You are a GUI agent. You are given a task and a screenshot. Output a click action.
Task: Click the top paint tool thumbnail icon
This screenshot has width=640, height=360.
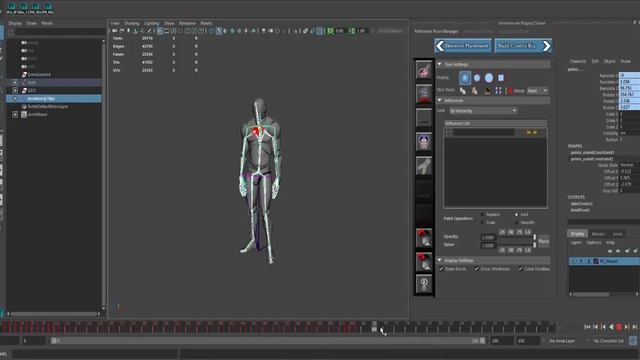pos(424,70)
